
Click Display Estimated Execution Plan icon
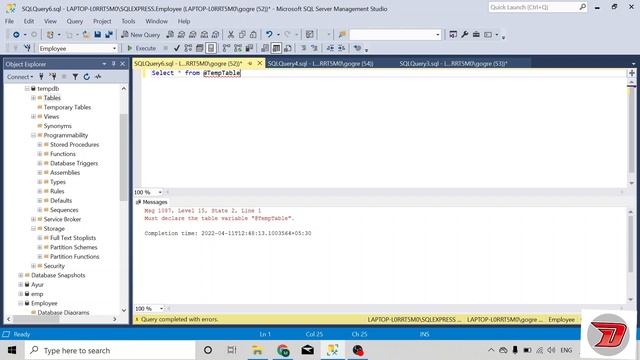(188, 48)
